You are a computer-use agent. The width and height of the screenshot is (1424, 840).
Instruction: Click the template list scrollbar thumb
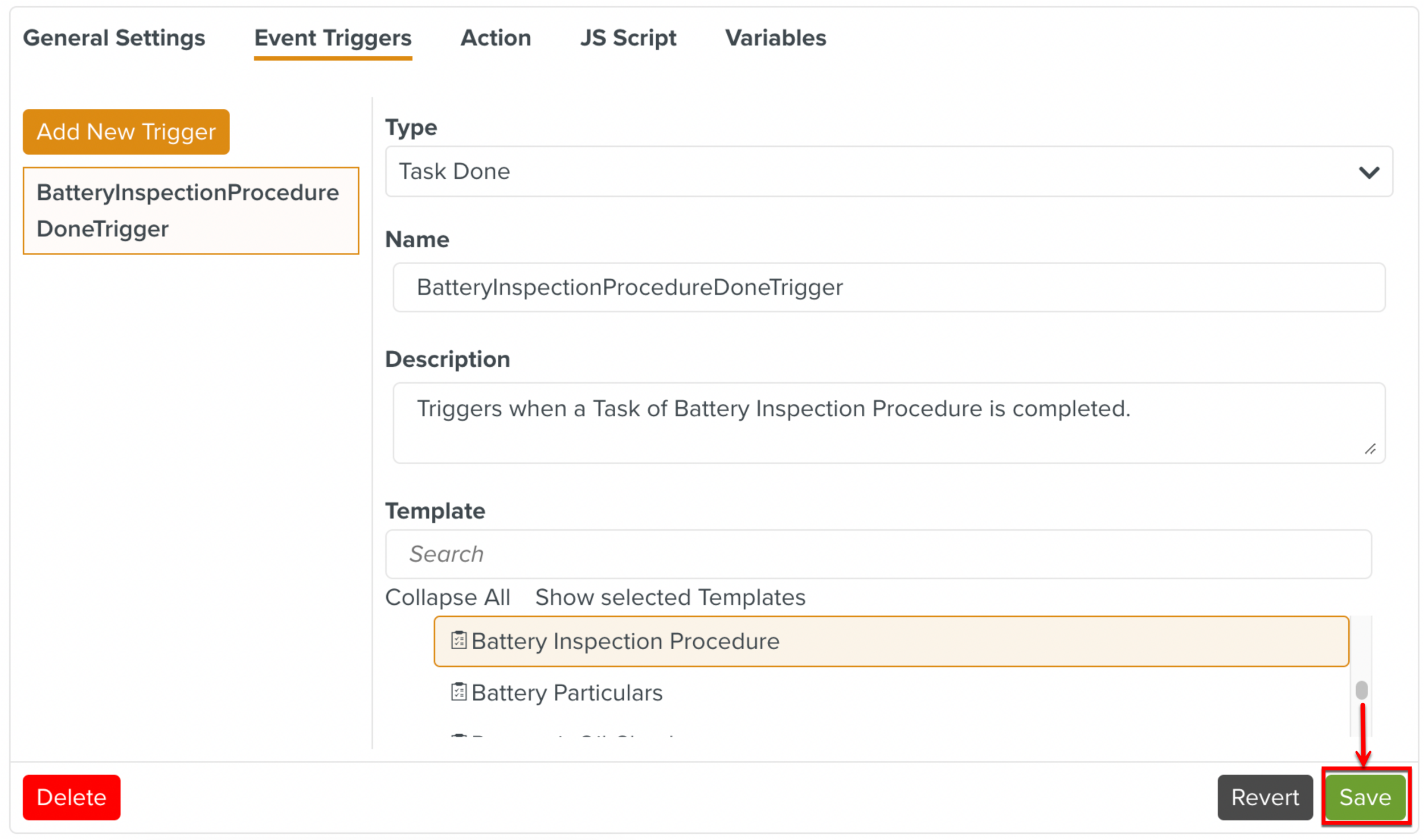tap(1361, 690)
